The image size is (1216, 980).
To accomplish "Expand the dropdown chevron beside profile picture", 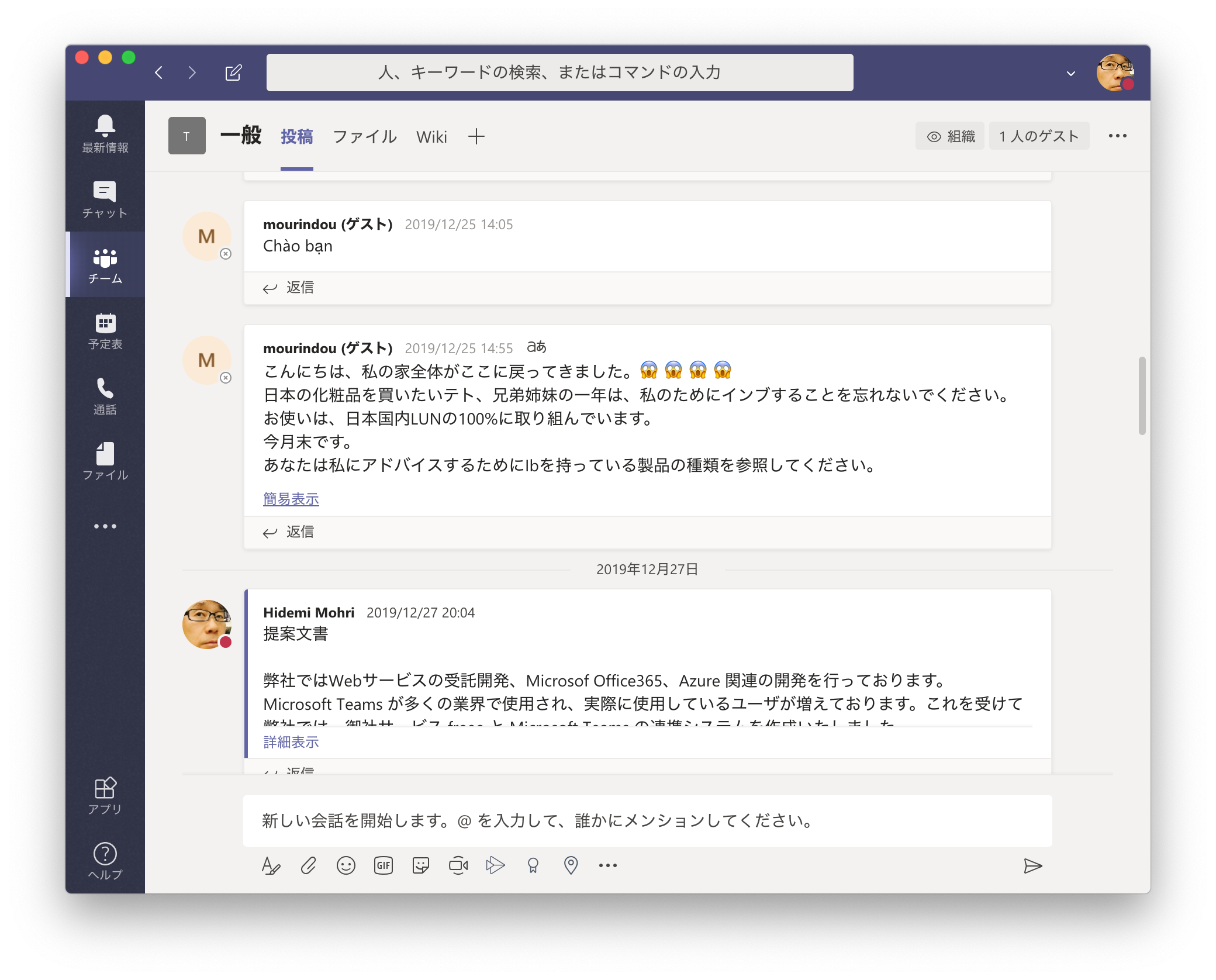I will (1070, 74).
